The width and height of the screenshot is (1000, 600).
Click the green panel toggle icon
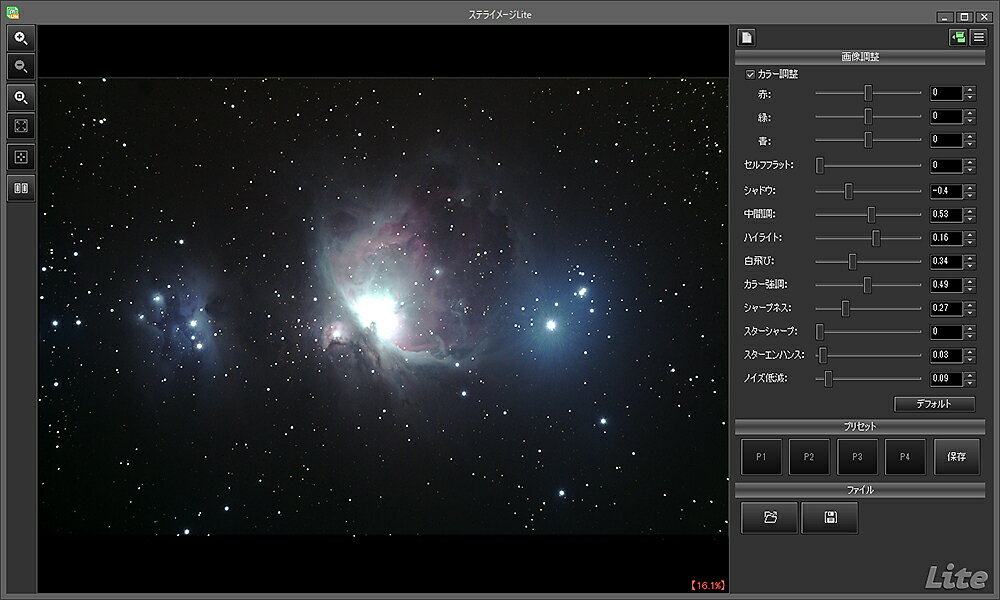point(958,38)
